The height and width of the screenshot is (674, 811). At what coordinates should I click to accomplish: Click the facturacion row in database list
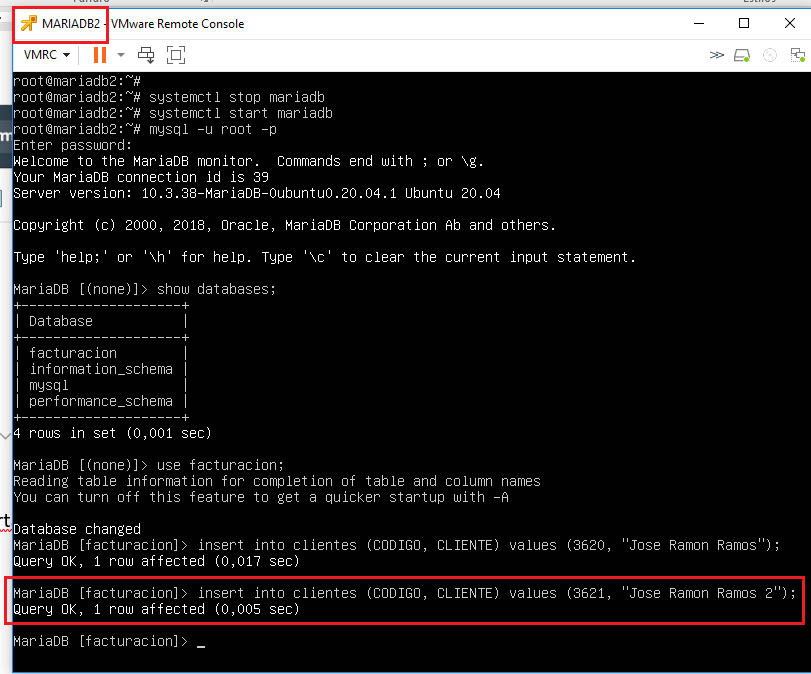[x=73, y=353]
